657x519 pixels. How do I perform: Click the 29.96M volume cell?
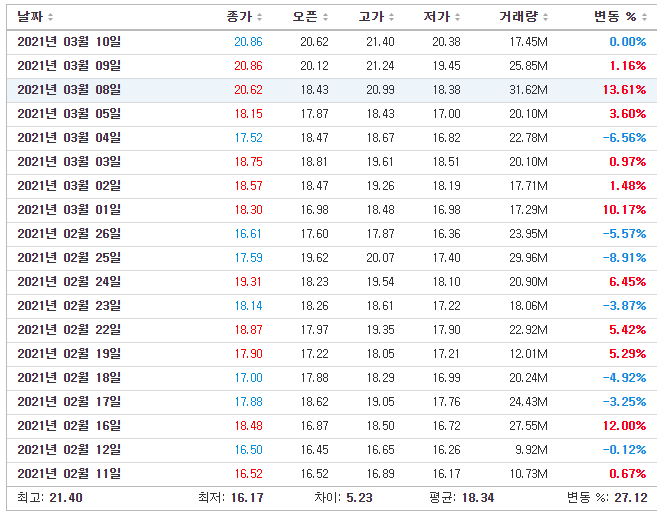click(x=528, y=258)
